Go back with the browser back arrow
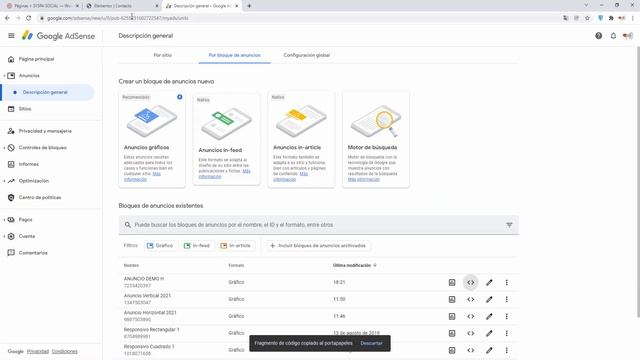640x360 pixels. coord(7,18)
